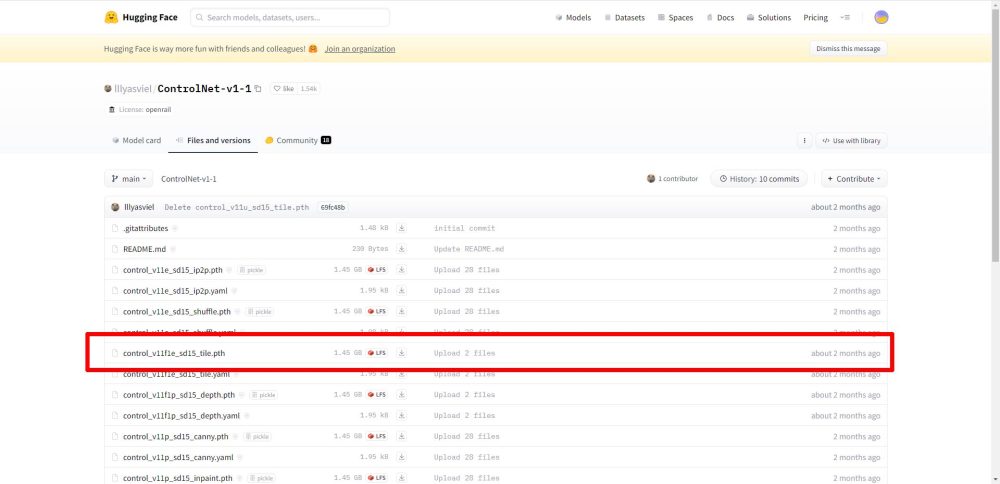Click the download icon for .gitattributes
Screen dimensions: 1000x484
(402, 228)
